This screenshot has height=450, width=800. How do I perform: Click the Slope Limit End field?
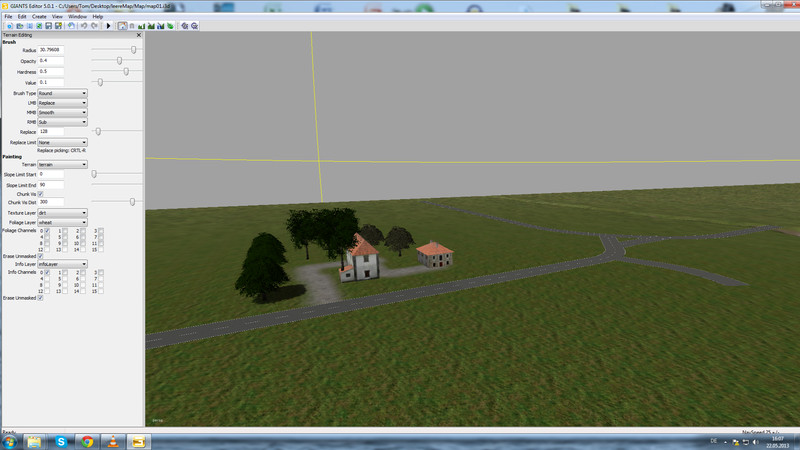pyautogui.click(x=51, y=185)
